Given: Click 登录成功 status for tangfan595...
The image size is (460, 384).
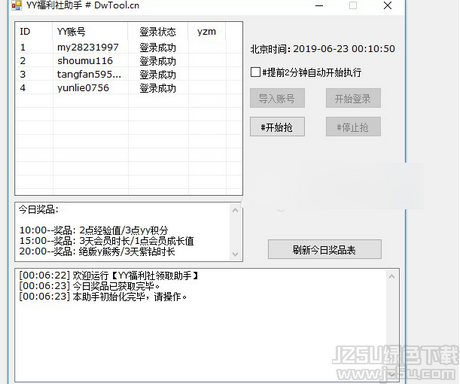Looking at the screenshot, I should click(158, 75).
